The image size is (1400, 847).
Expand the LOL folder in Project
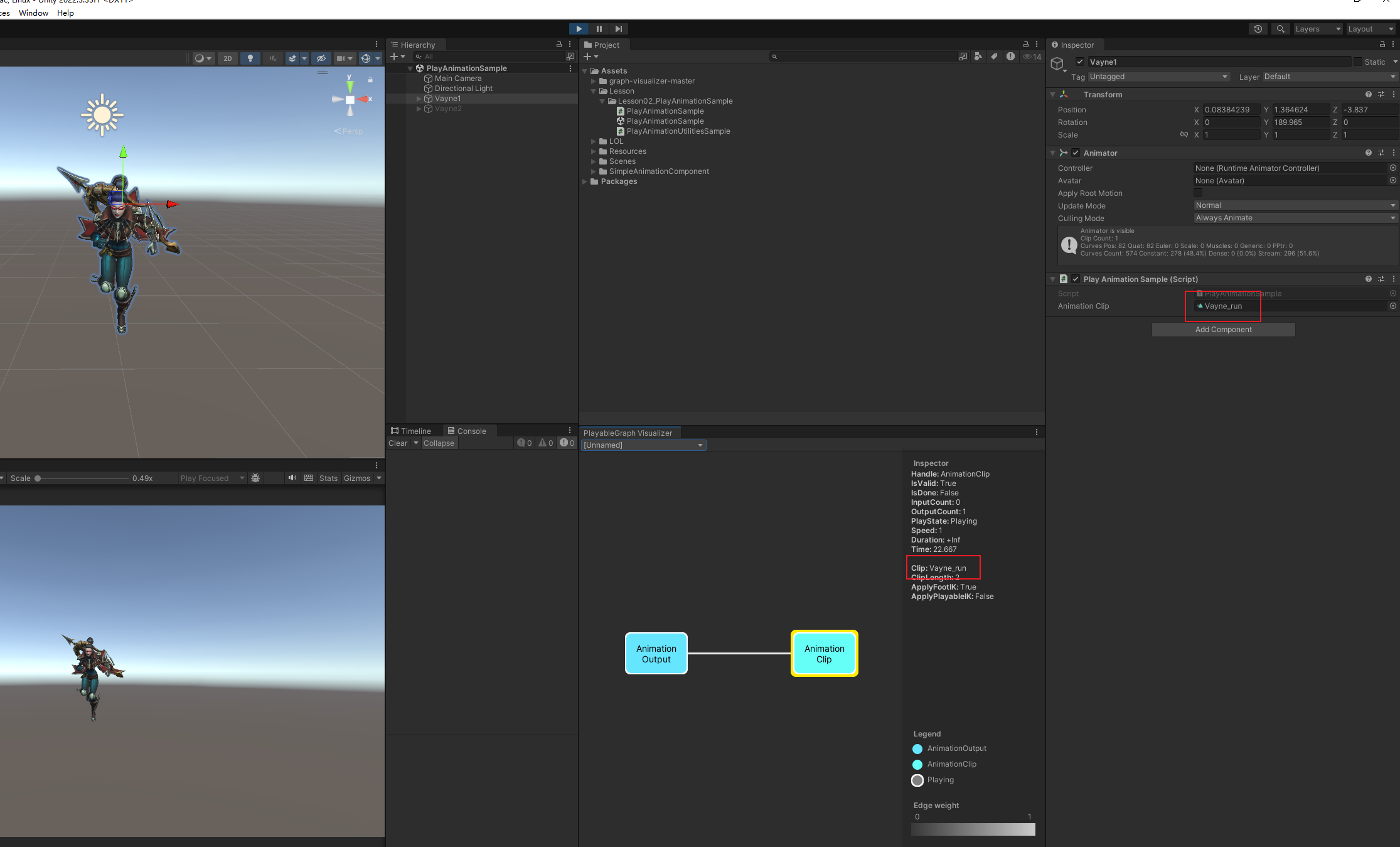click(x=594, y=141)
